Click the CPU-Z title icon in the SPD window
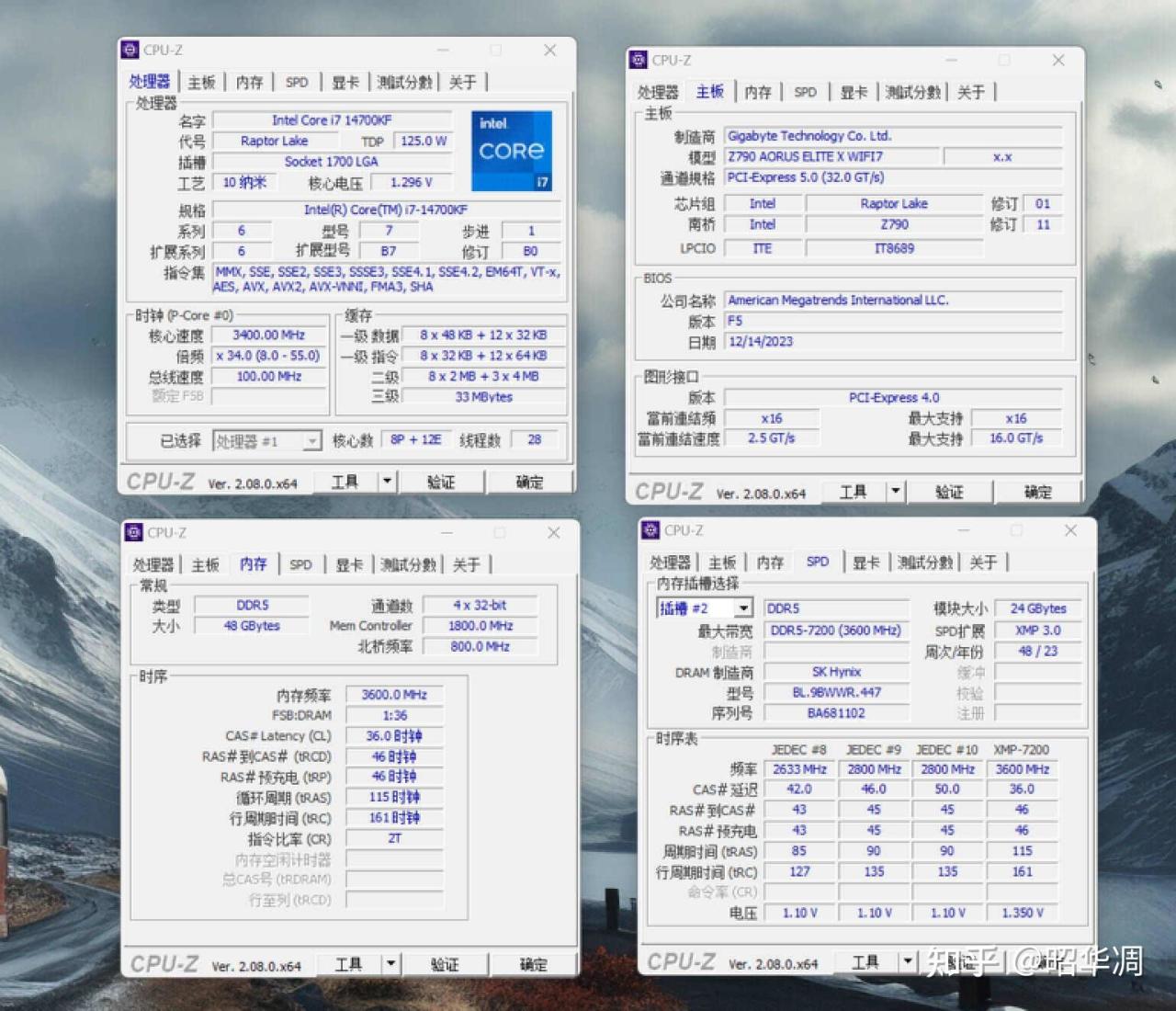1176x1011 pixels. pos(650,530)
